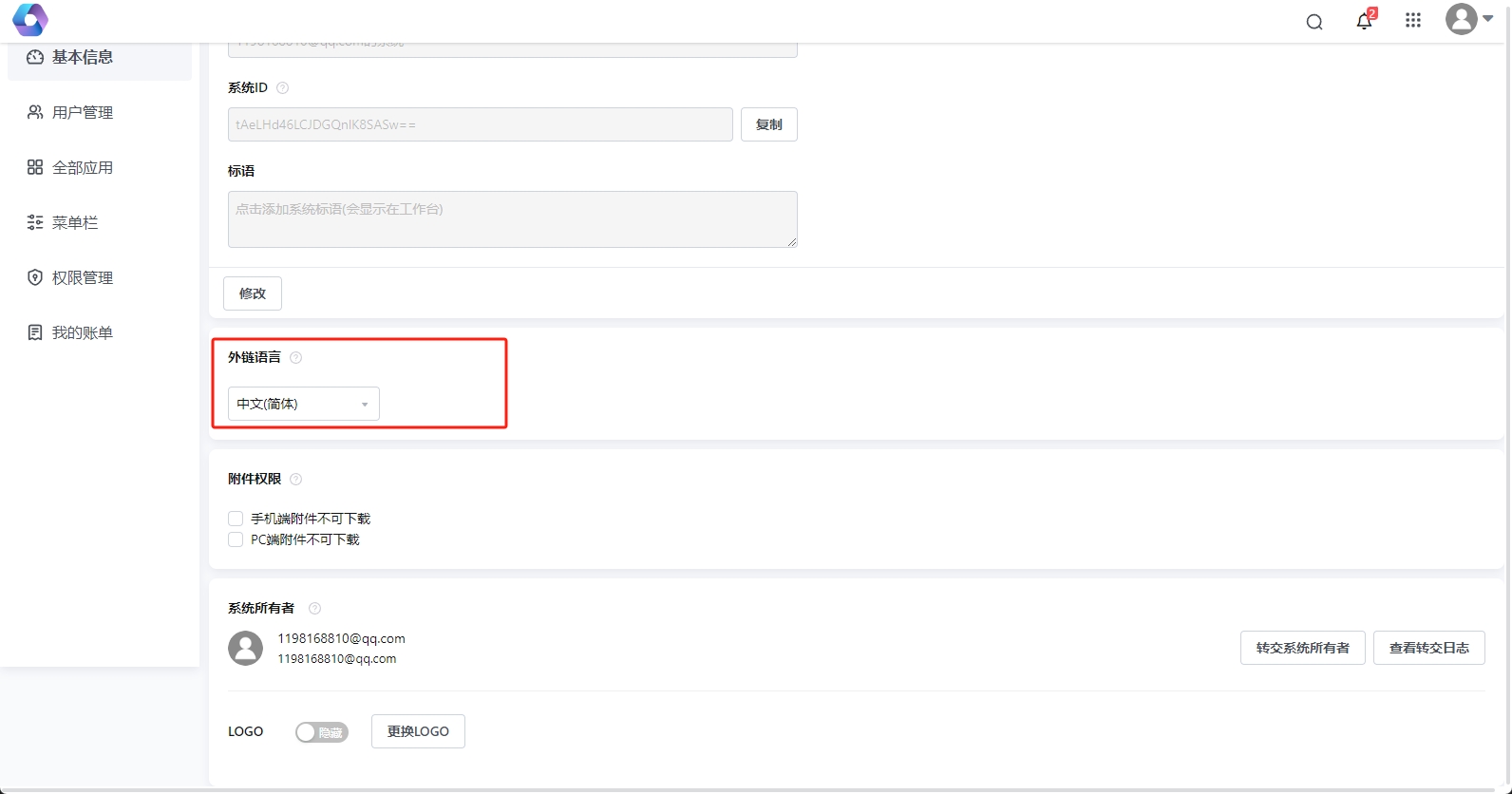Viewport: 1512px width, 794px height.
Task: Click the 复制 button to copy the system ID
Action: [x=768, y=124]
